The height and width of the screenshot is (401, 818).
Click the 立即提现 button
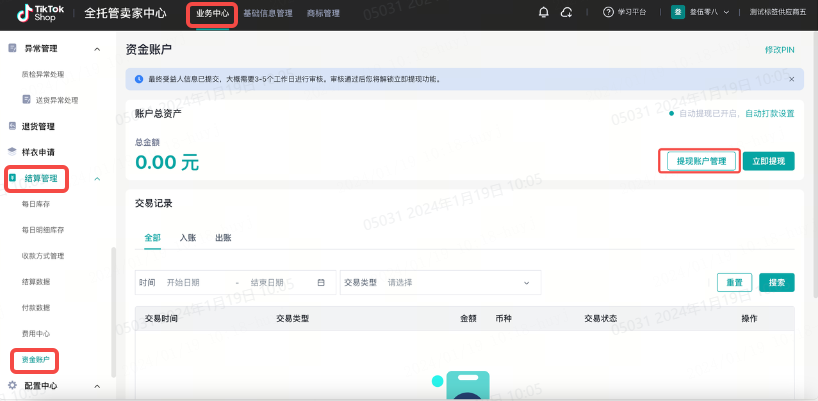[x=768, y=161]
